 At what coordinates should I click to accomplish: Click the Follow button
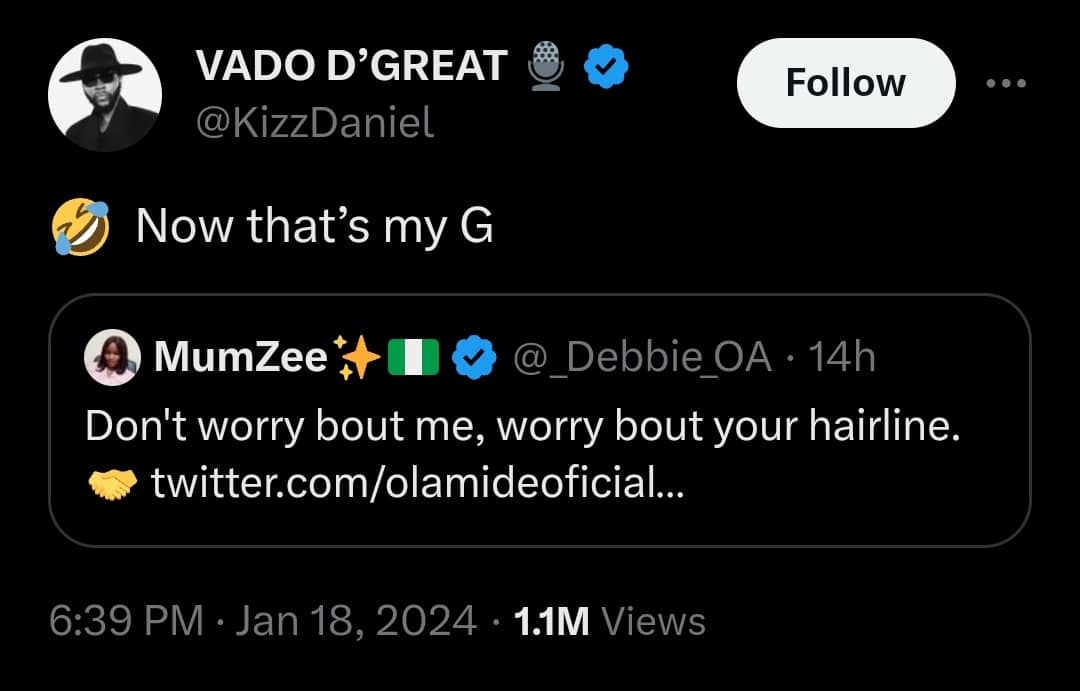(845, 83)
